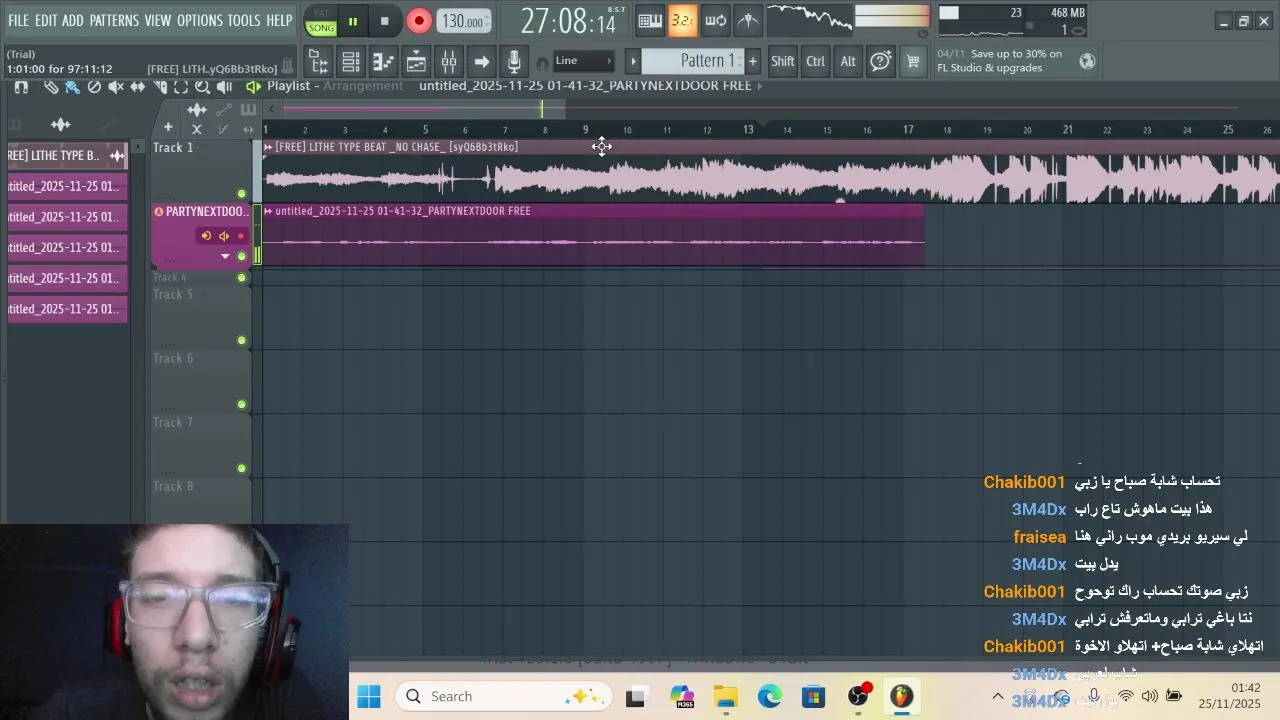Screen dimensions: 1280x720
Task: Open the TOOLS menu
Action: pos(243,20)
